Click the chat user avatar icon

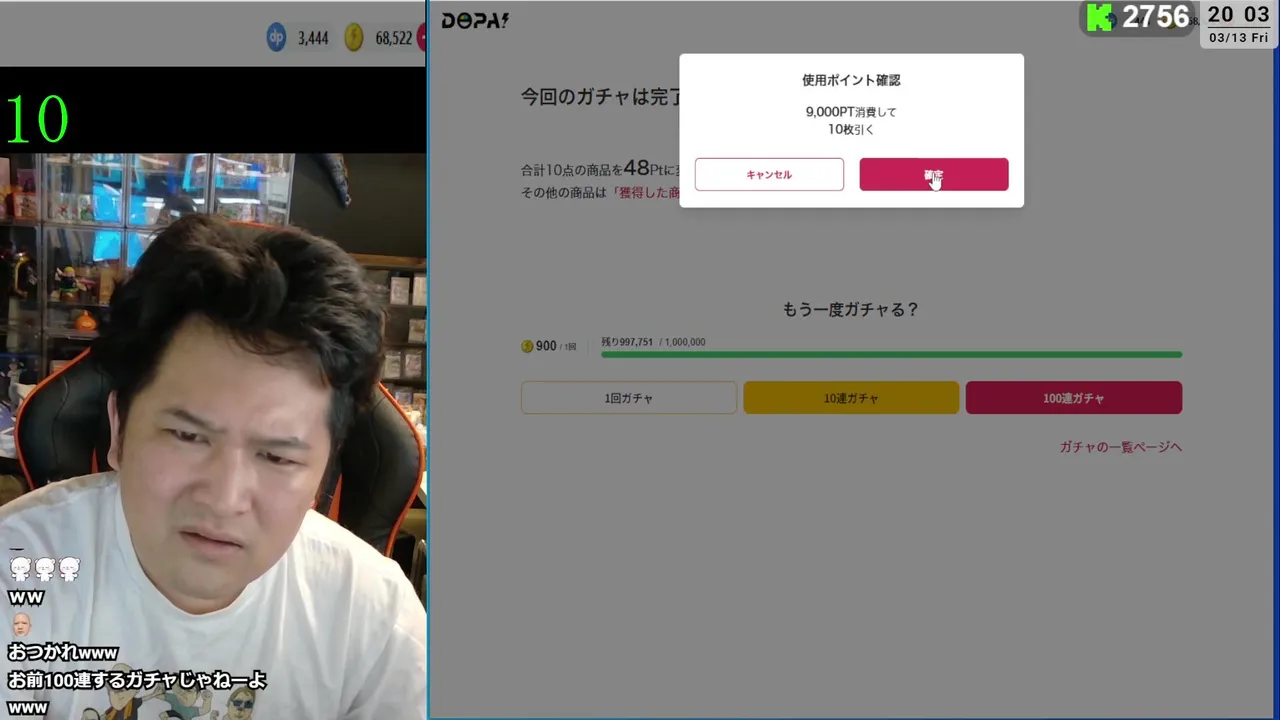[x=21, y=625]
